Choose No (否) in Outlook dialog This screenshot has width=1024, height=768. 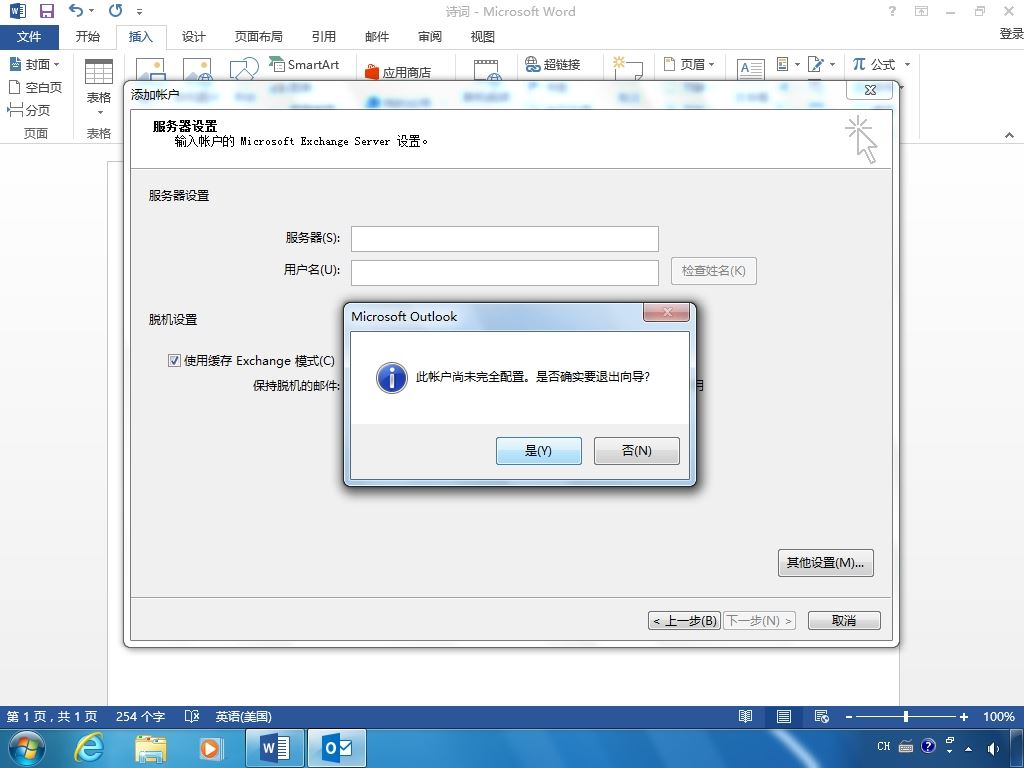(637, 451)
